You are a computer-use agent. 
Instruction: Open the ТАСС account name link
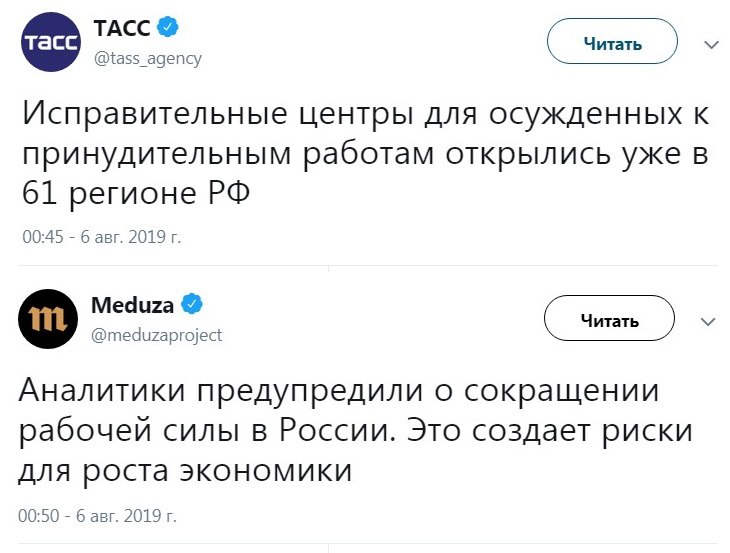pos(122,28)
